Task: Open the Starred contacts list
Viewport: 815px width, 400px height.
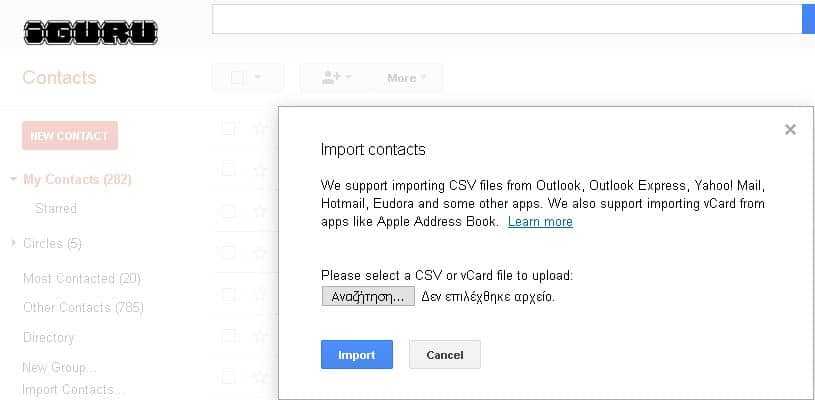Action: coord(56,208)
